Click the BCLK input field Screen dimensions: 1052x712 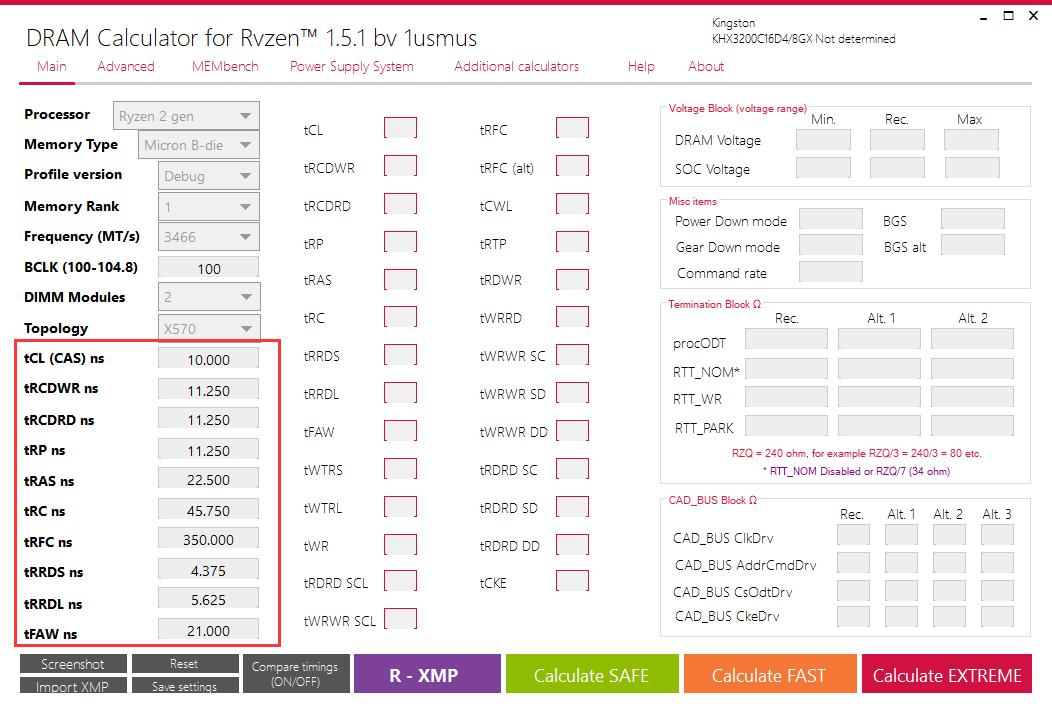click(208, 268)
